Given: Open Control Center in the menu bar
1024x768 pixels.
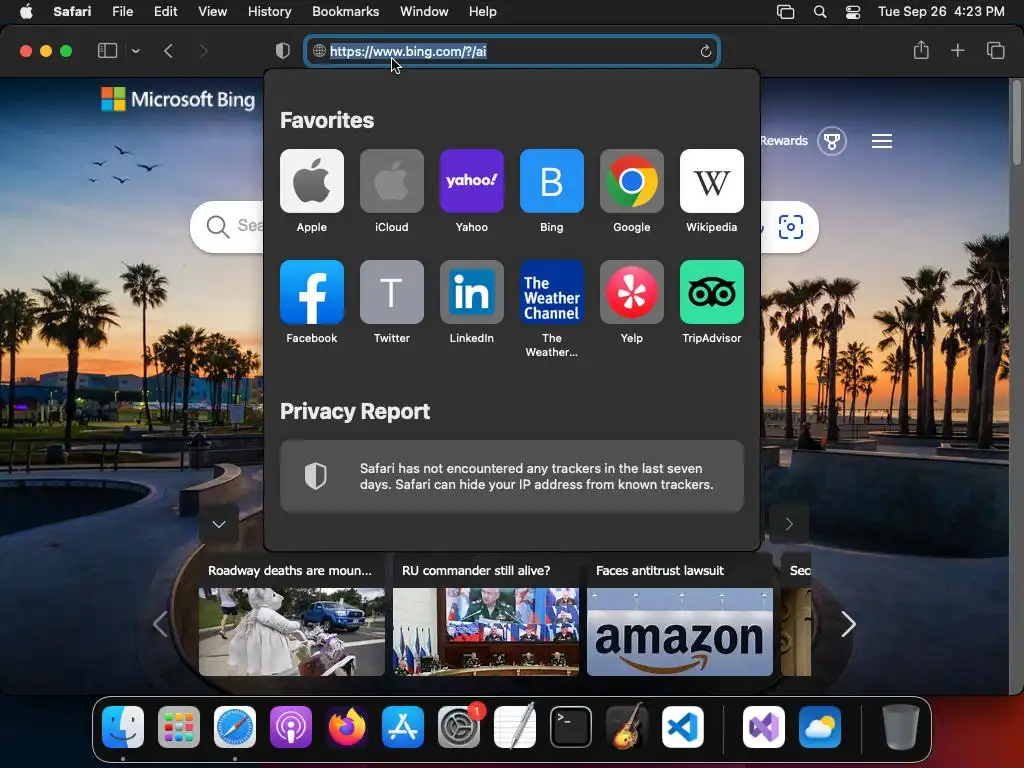Looking at the screenshot, I should click(x=852, y=12).
